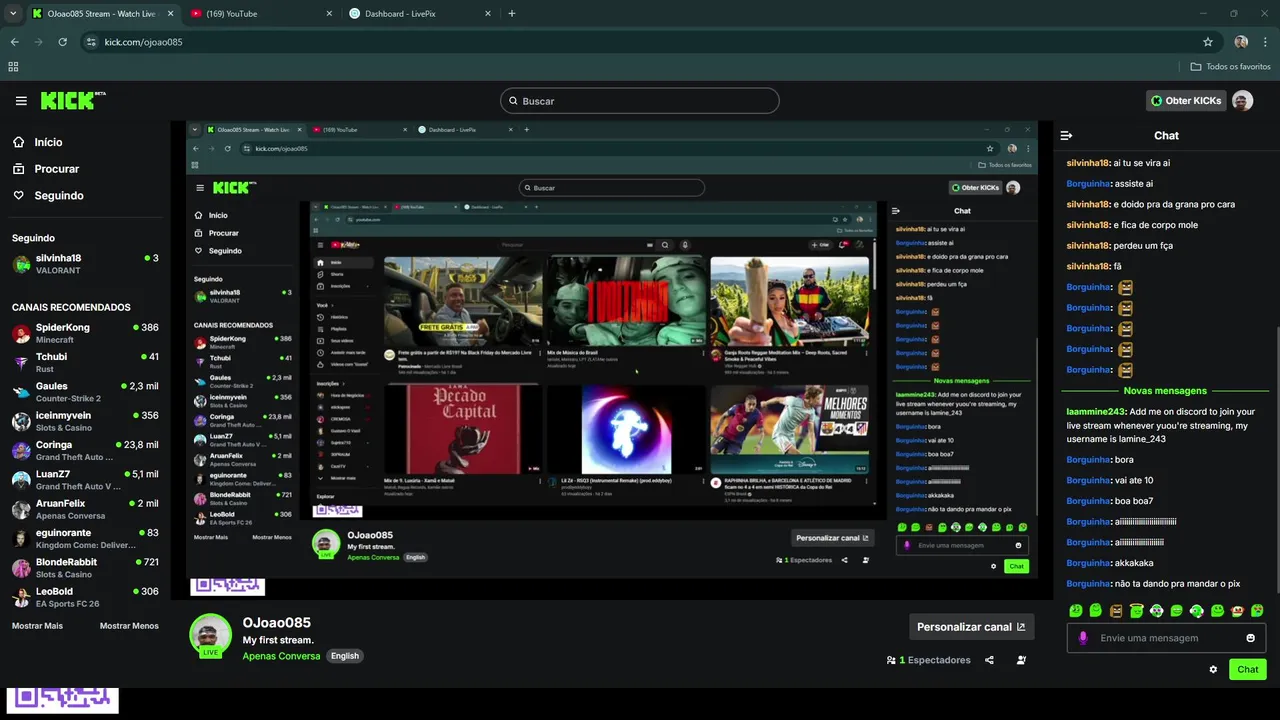
Task: Click the Procurar browse icon in sidebar
Action: pos(19,169)
